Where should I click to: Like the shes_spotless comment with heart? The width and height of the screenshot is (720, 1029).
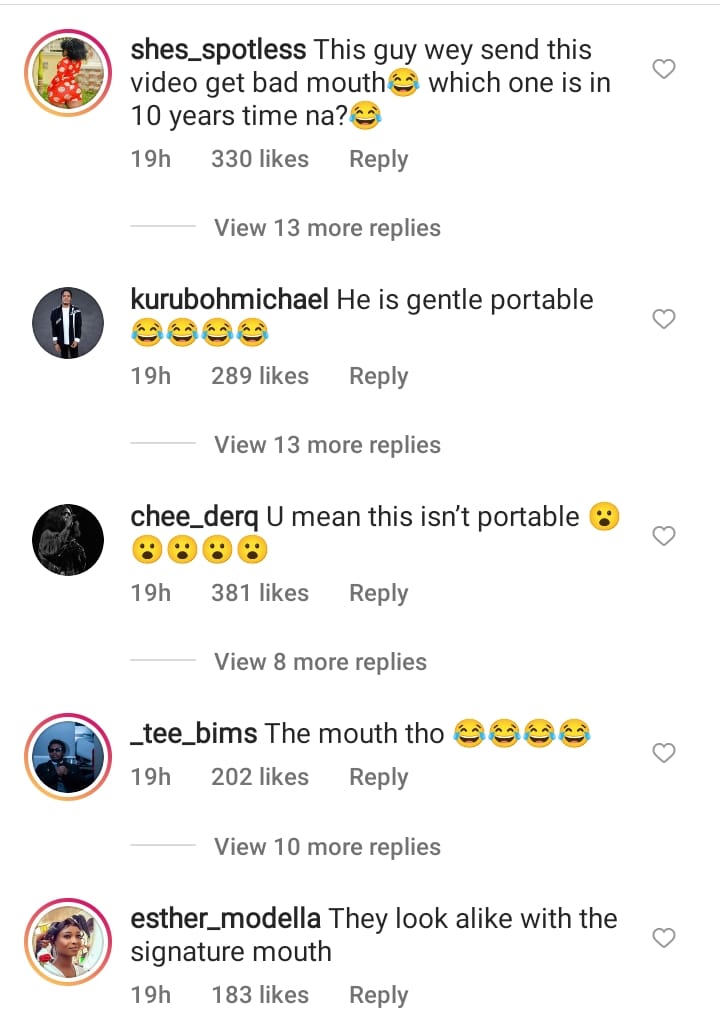(664, 69)
